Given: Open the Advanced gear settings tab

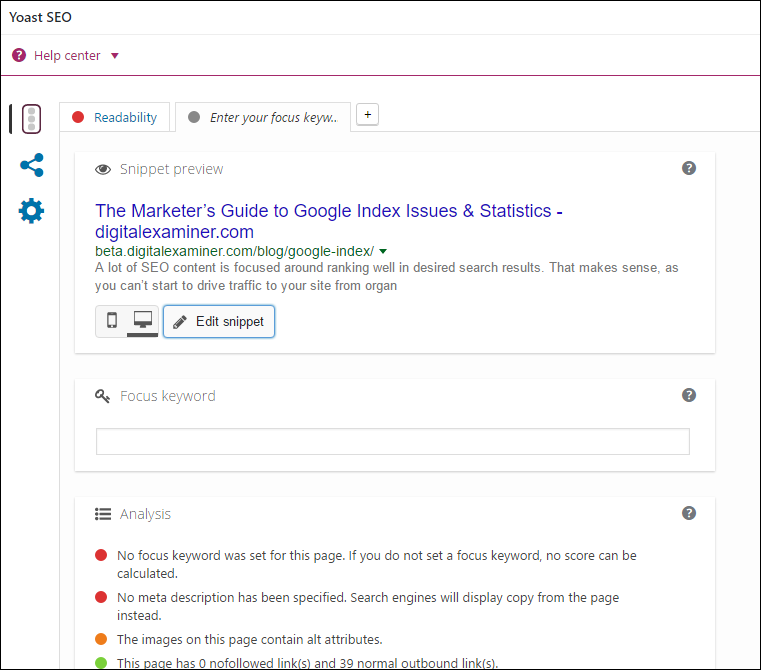Looking at the screenshot, I should 32,210.
